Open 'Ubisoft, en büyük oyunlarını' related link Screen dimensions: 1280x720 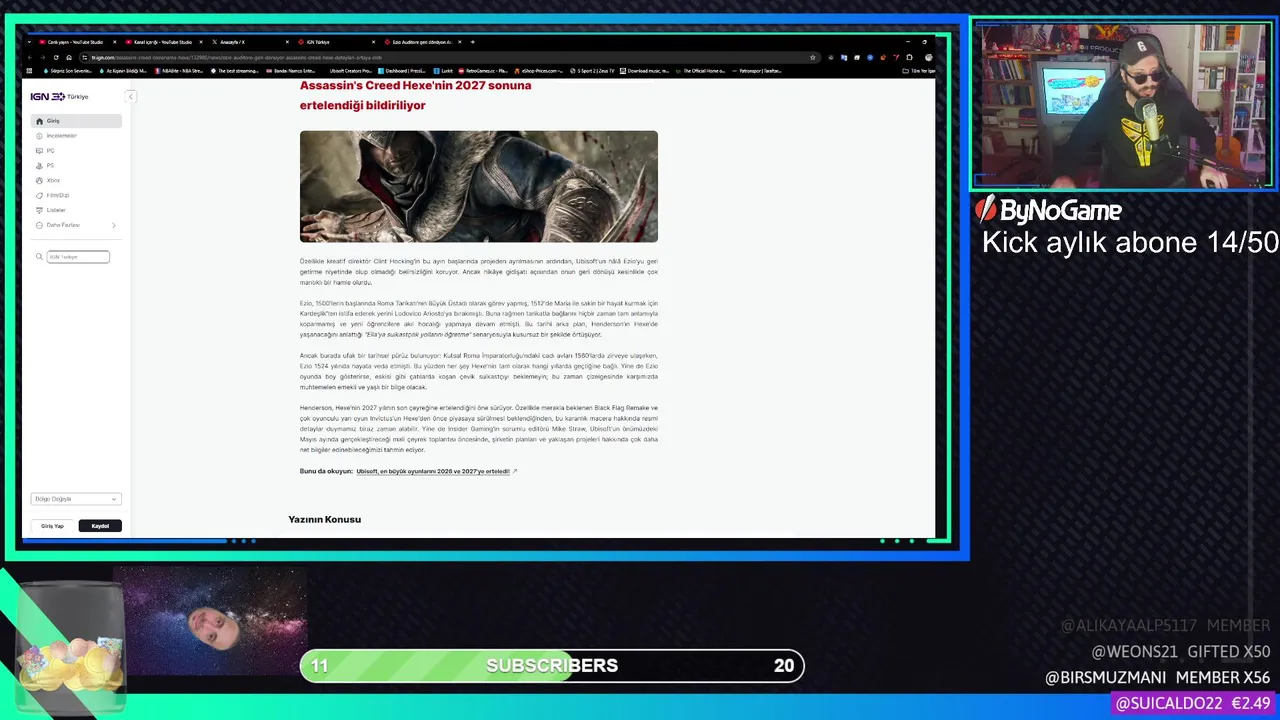pyautogui.click(x=433, y=471)
